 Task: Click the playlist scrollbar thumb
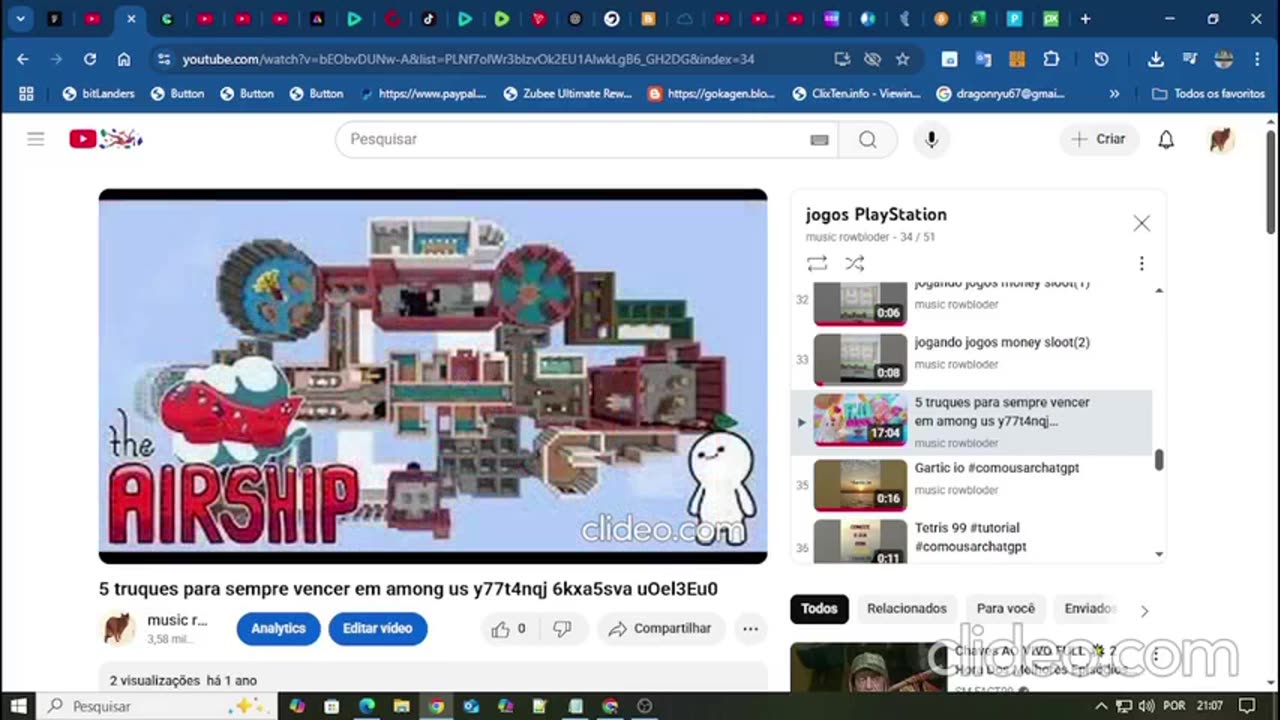pos(1159,459)
